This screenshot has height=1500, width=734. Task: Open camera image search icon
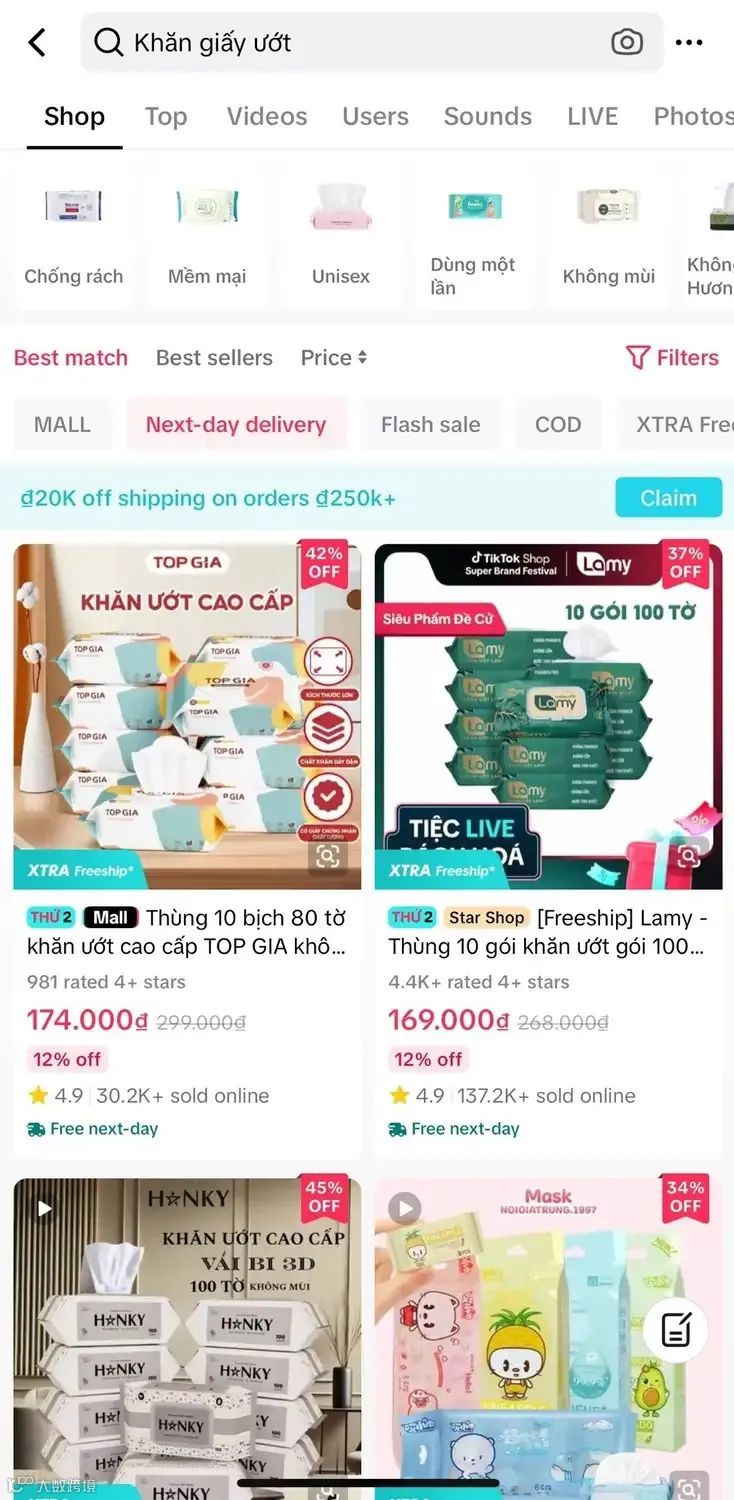(x=627, y=42)
